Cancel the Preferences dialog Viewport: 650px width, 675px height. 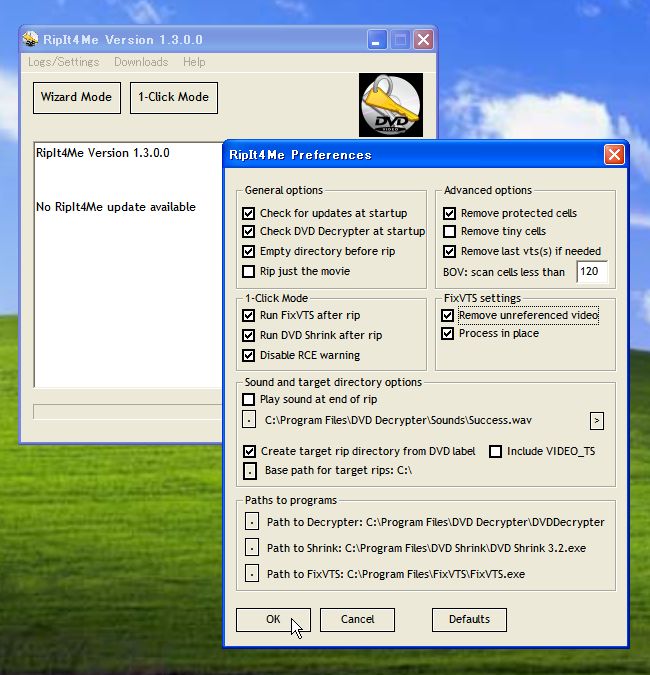tap(357, 619)
